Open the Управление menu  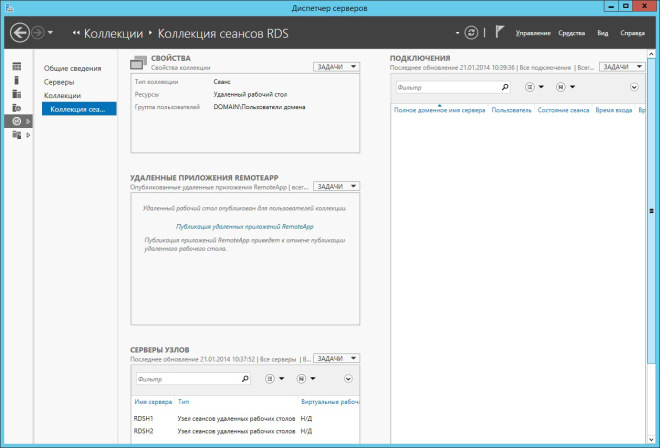tap(532, 34)
